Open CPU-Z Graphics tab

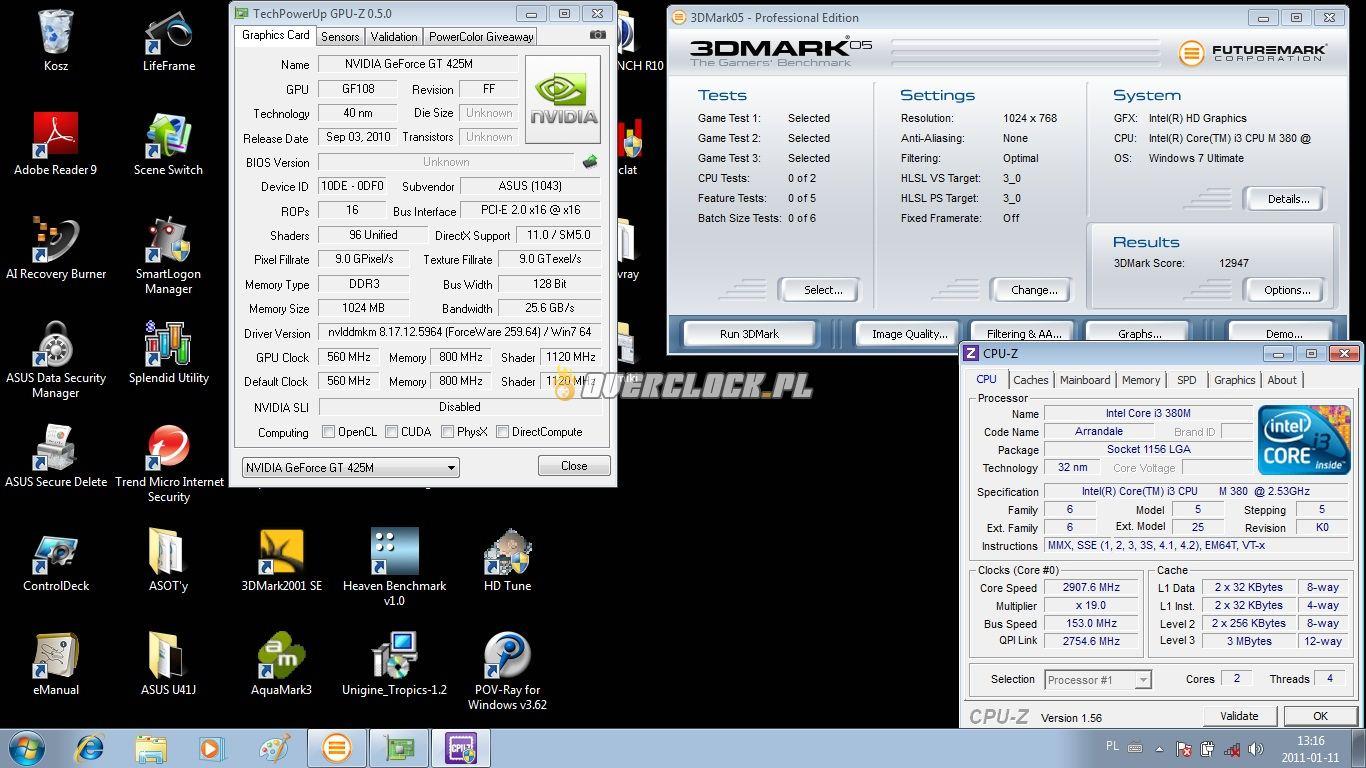pyautogui.click(x=1234, y=380)
